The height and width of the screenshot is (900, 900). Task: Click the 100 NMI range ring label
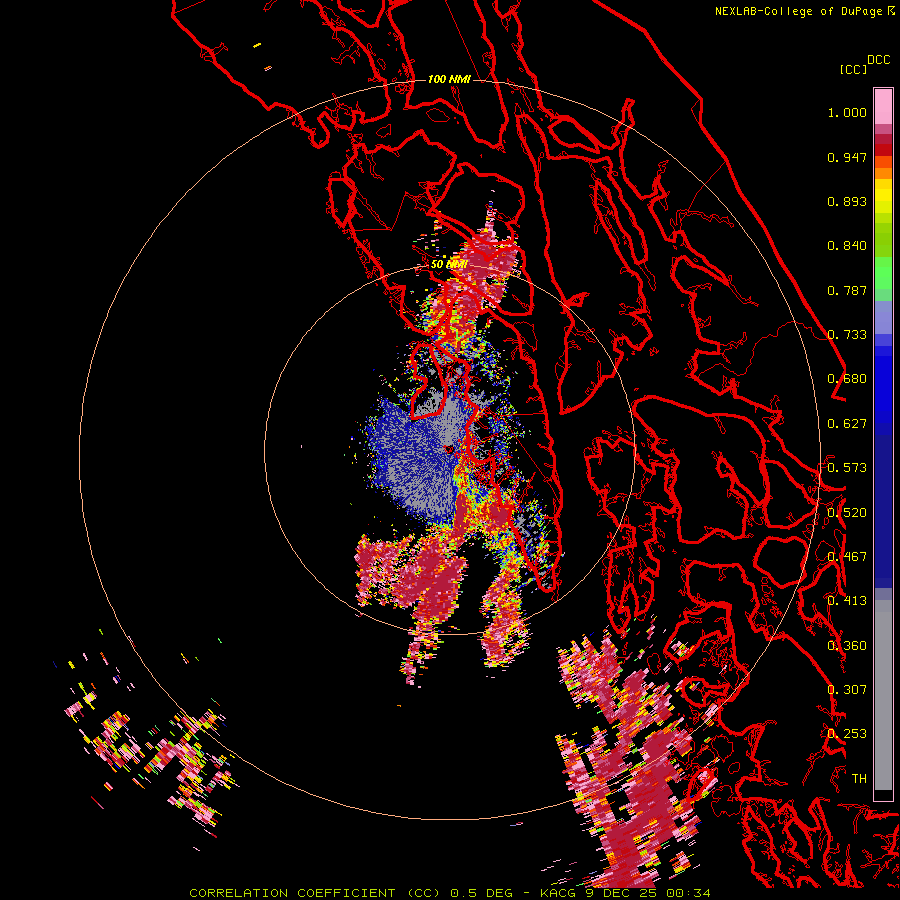(449, 79)
